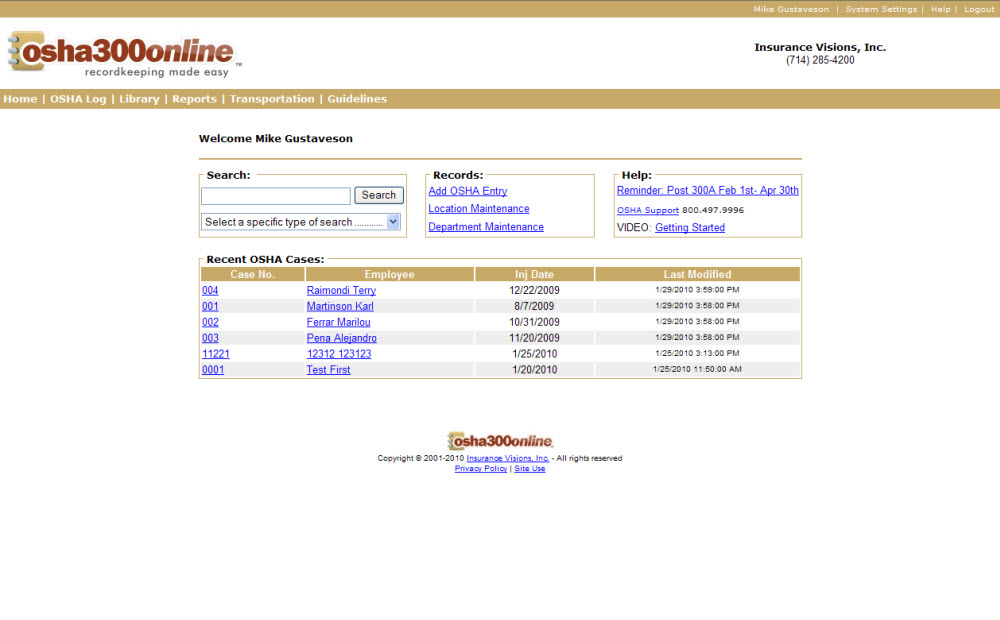Open Add OSHA Entry

pyautogui.click(x=467, y=190)
